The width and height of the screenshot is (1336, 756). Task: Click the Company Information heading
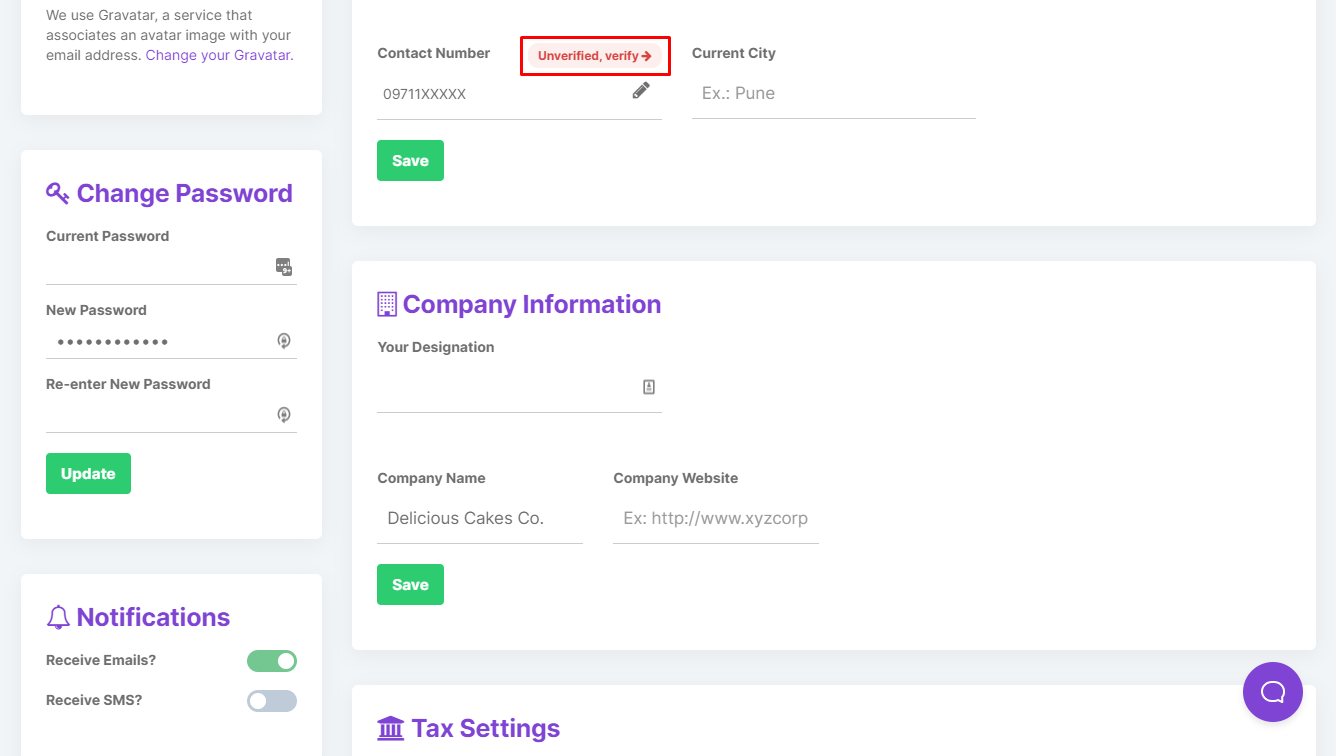click(532, 304)
